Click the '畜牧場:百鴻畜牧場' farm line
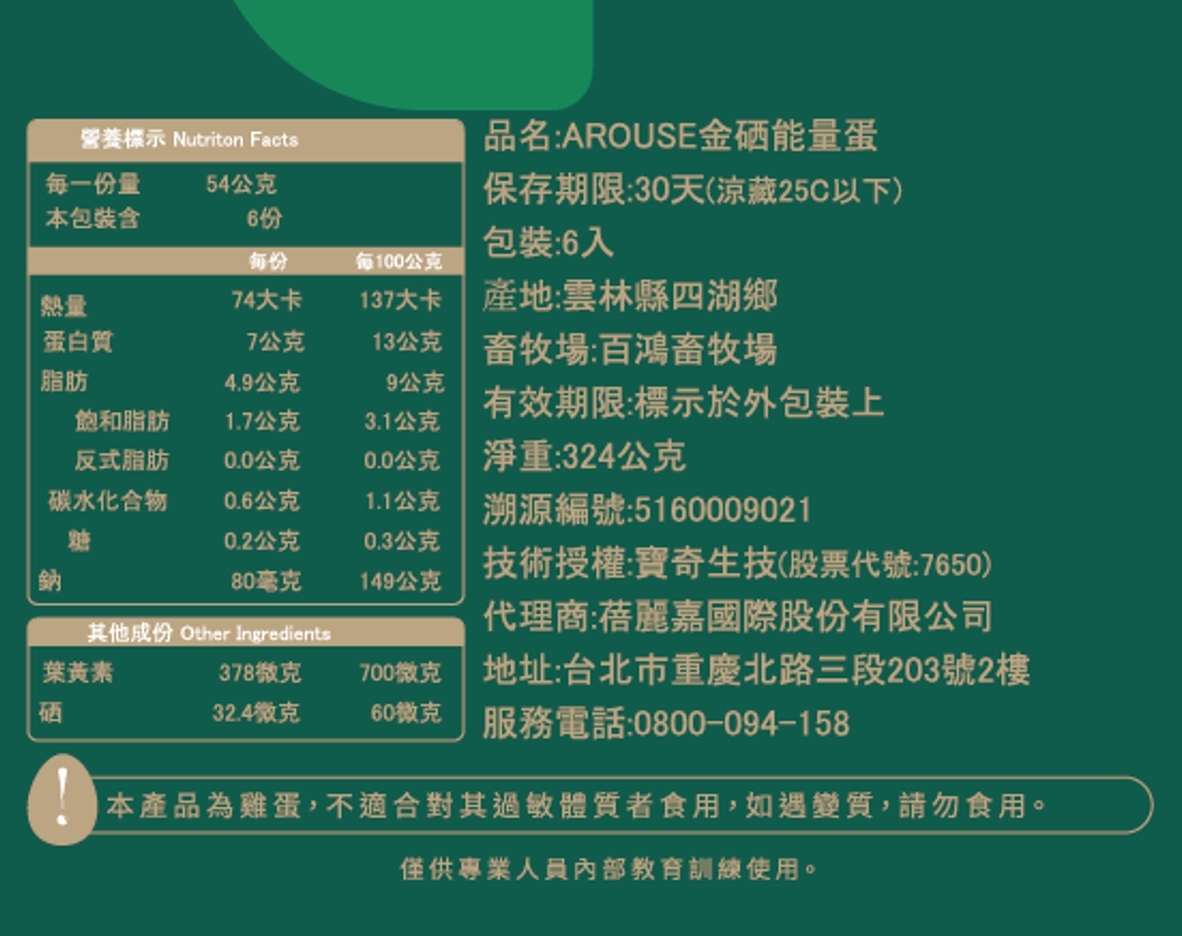This screenshot has width=1182, height=936. 630,349
